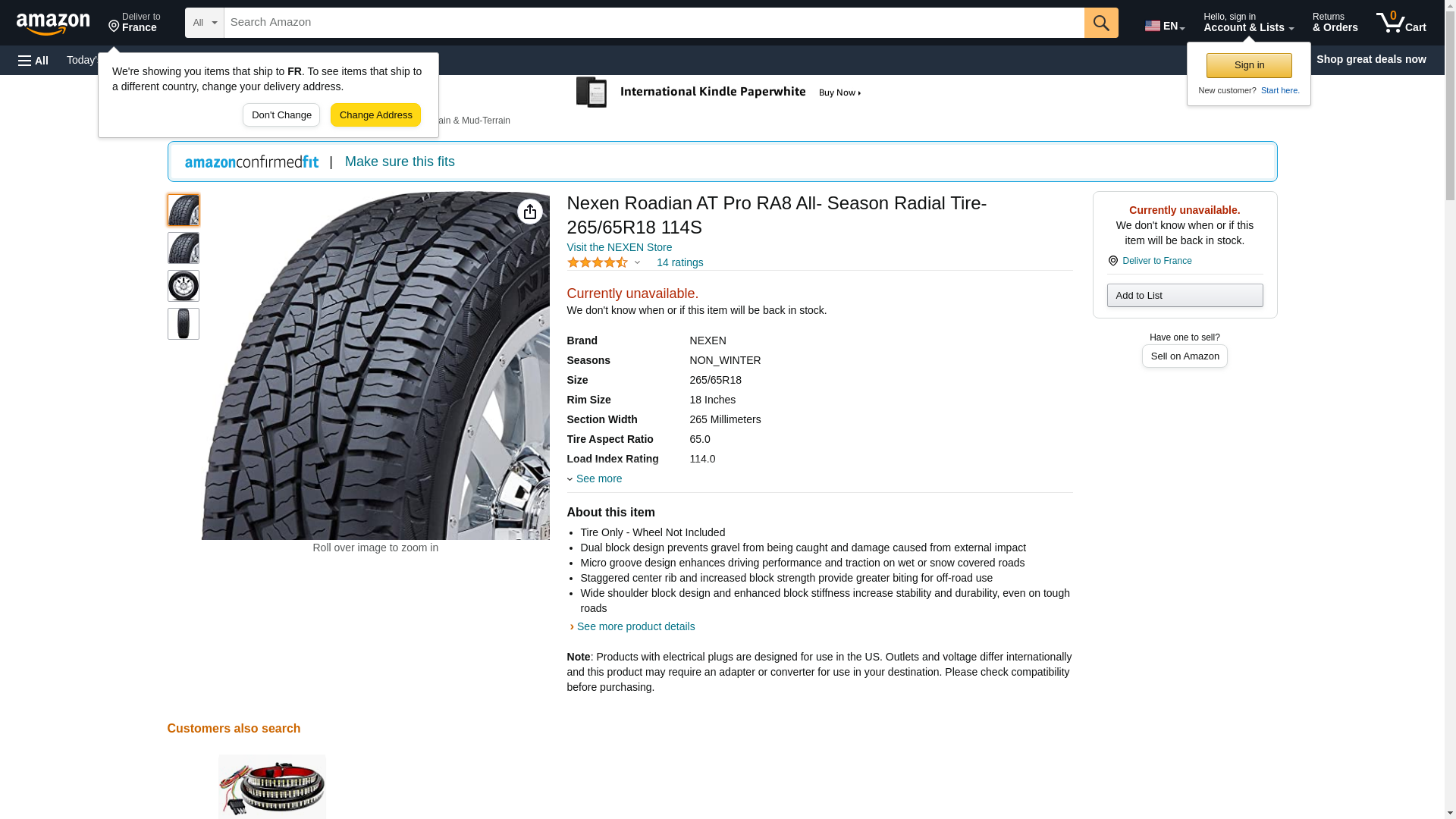
Task: Select the wheel front-view thumbnail
Action: click(x=184, y=286)
